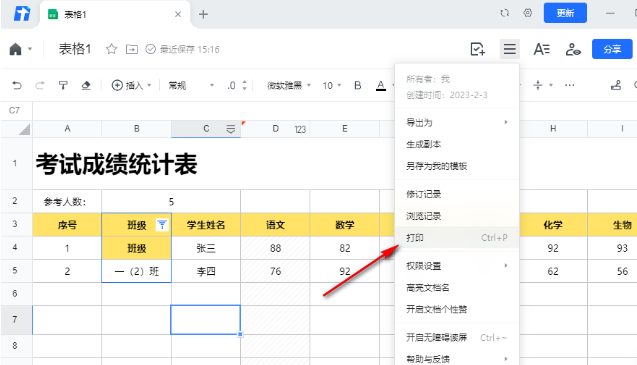637x365 pixels.
Task: Select the cell containing 张三
Action: (x=206, y=248)
